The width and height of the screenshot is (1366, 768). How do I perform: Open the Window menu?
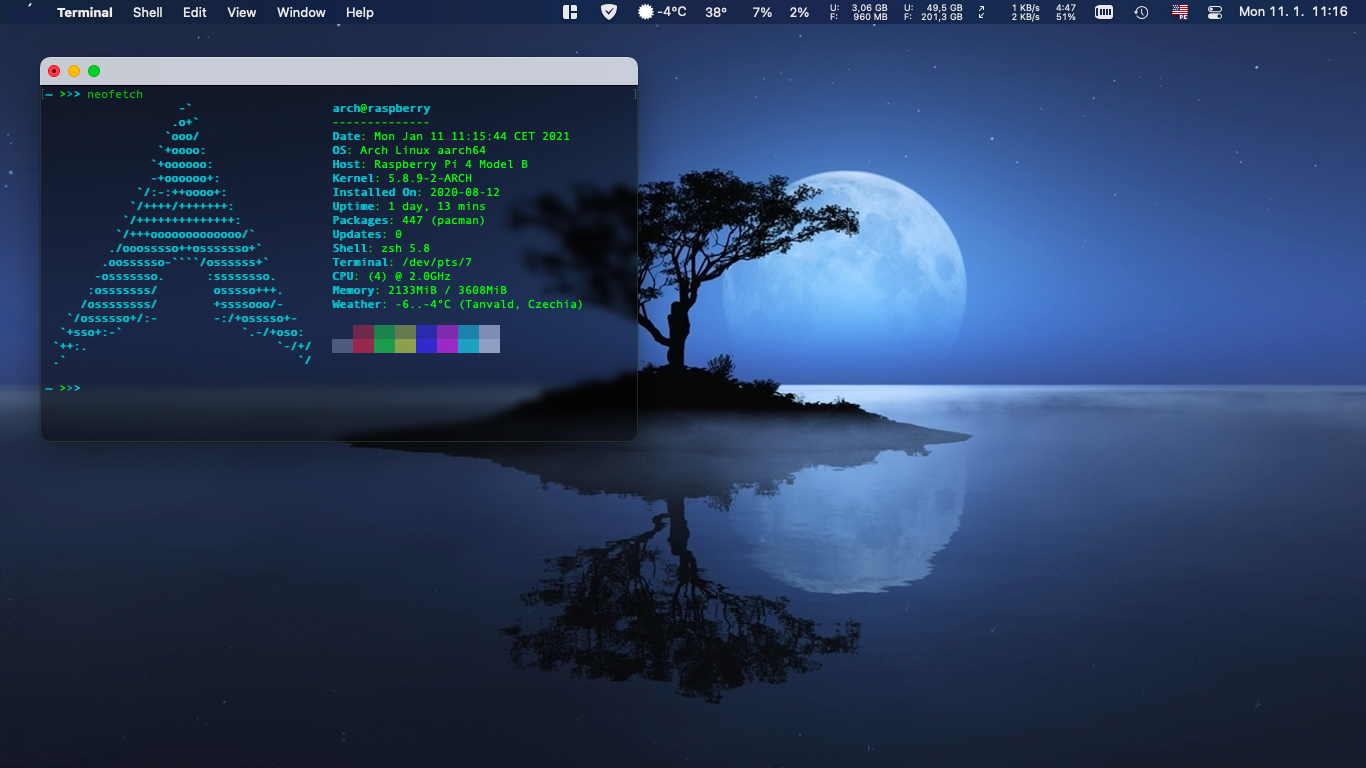[x=301, y=12]
